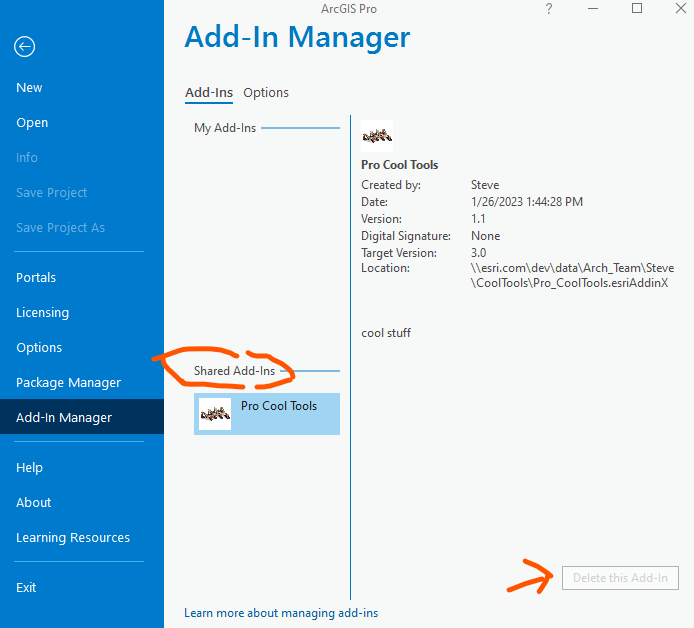The width and height of the screenshot is (694, 628).
Task: Maximize the ArcGIS Pro window
Action: (x=637, y=8)
